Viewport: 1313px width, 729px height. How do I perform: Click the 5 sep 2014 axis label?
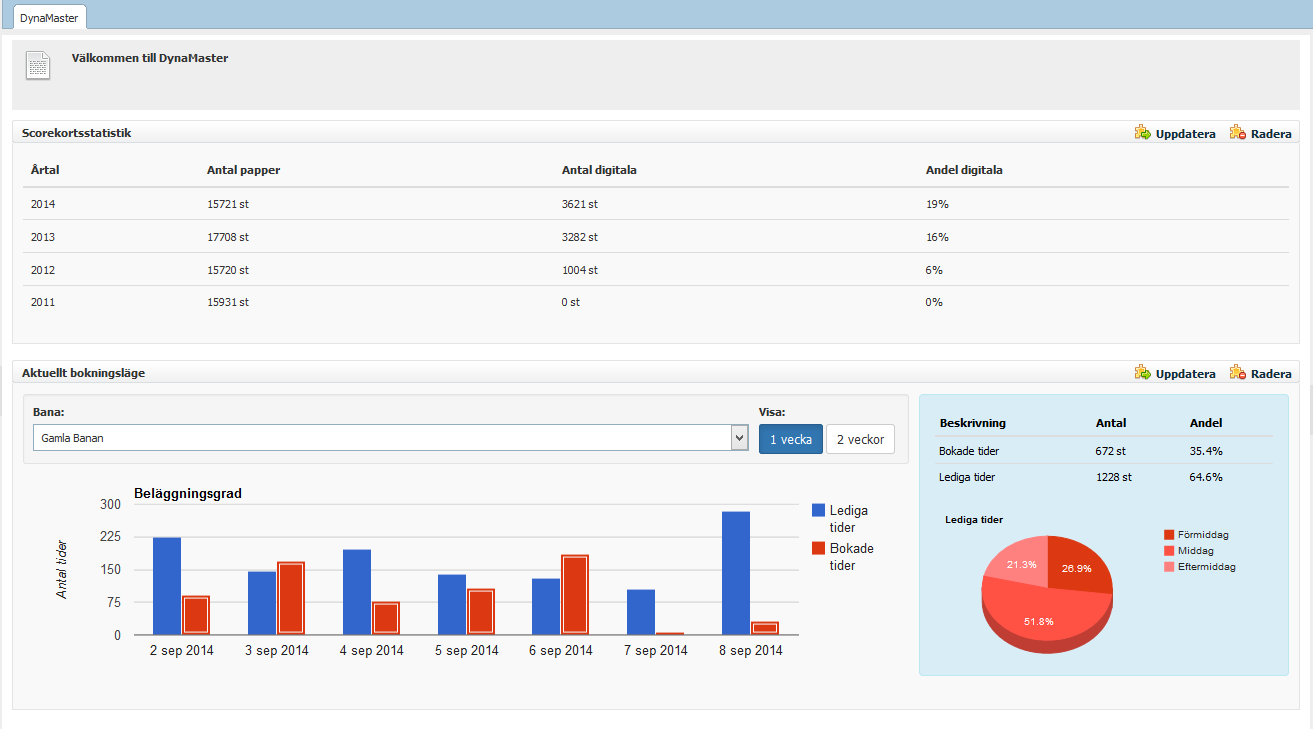pos(467,650)
